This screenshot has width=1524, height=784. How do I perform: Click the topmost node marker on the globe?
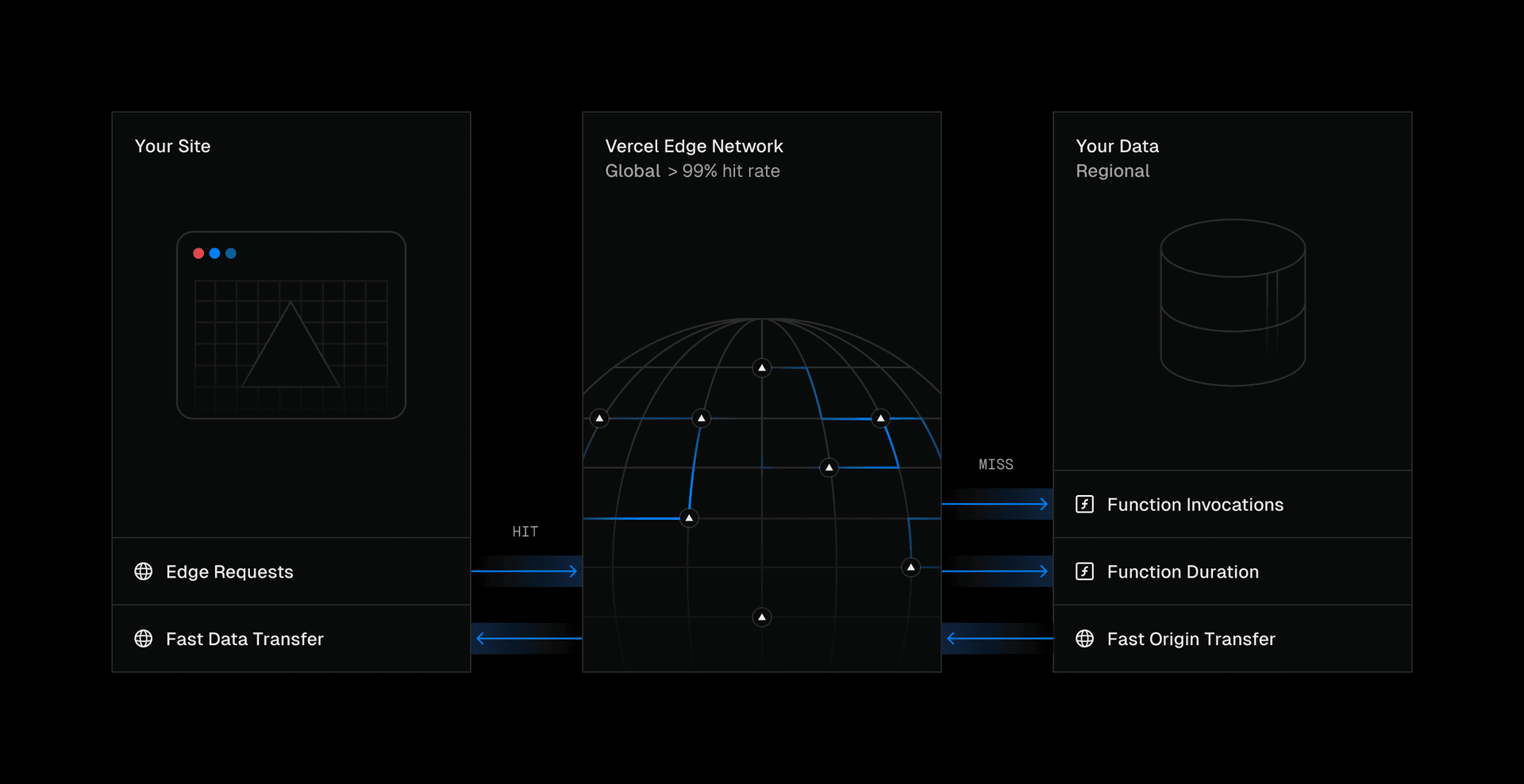pyautogui.click(x=761, y=367)
